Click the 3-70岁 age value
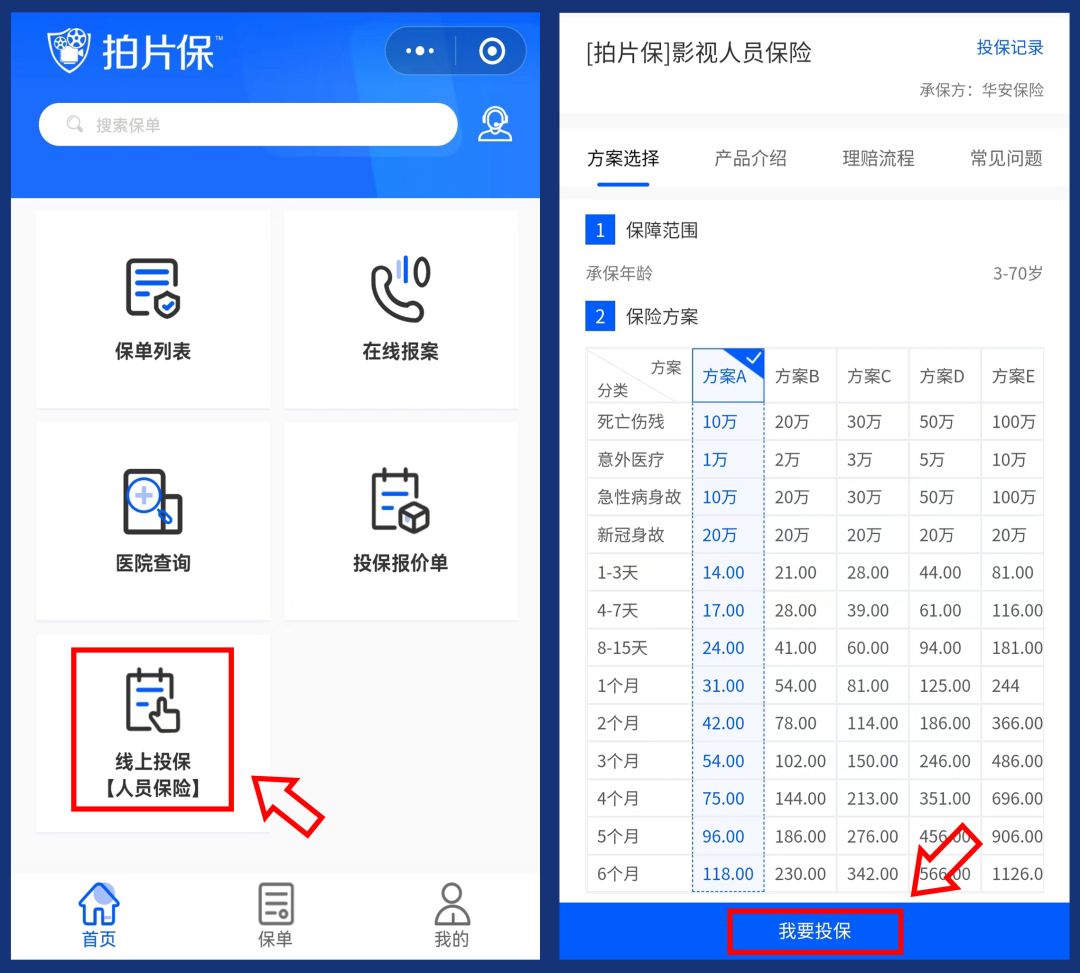Viewport: 1080px width, 973px height. tap(1017, 273)
